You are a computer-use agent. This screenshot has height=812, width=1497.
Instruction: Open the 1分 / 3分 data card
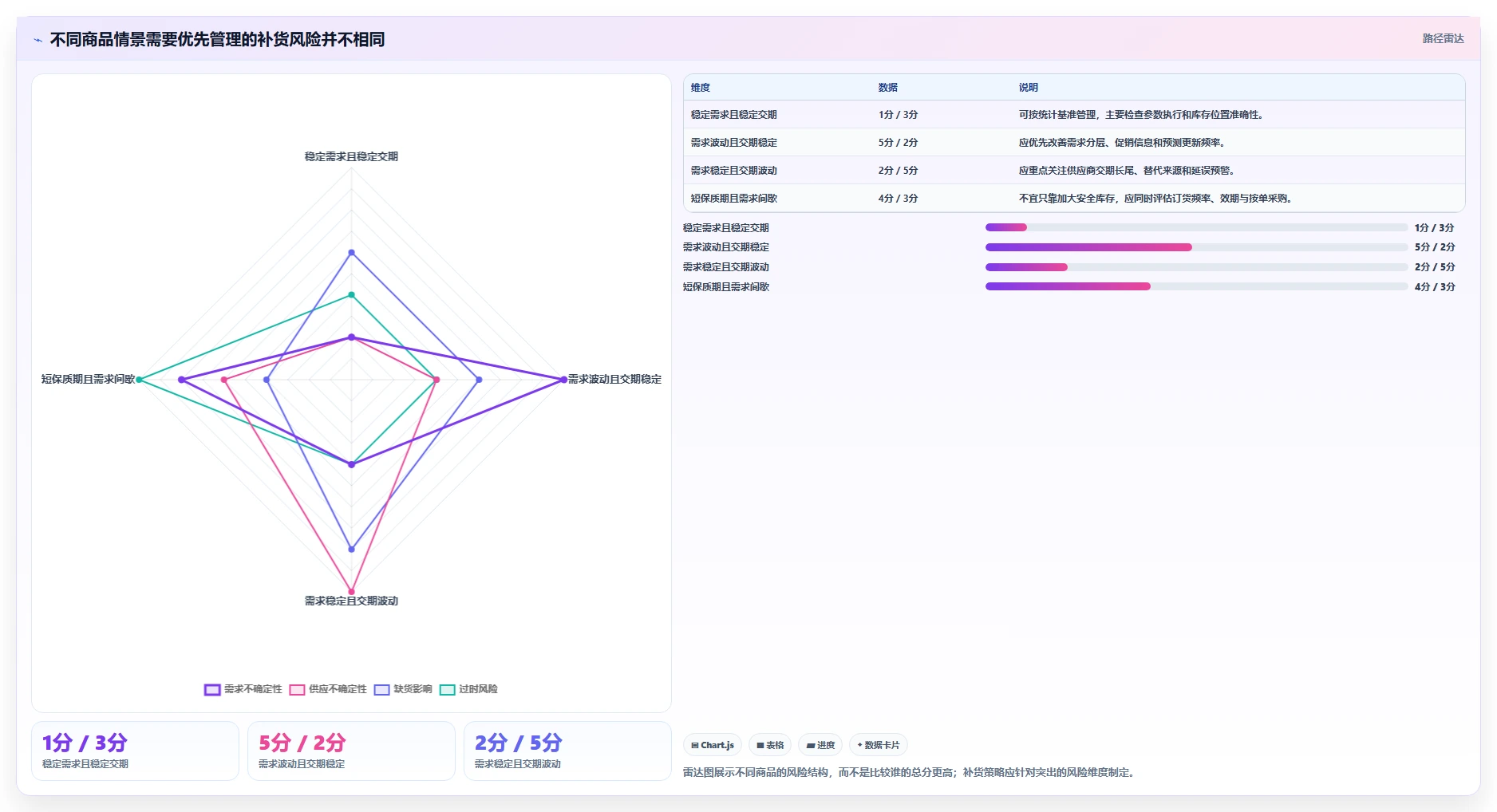135,751
